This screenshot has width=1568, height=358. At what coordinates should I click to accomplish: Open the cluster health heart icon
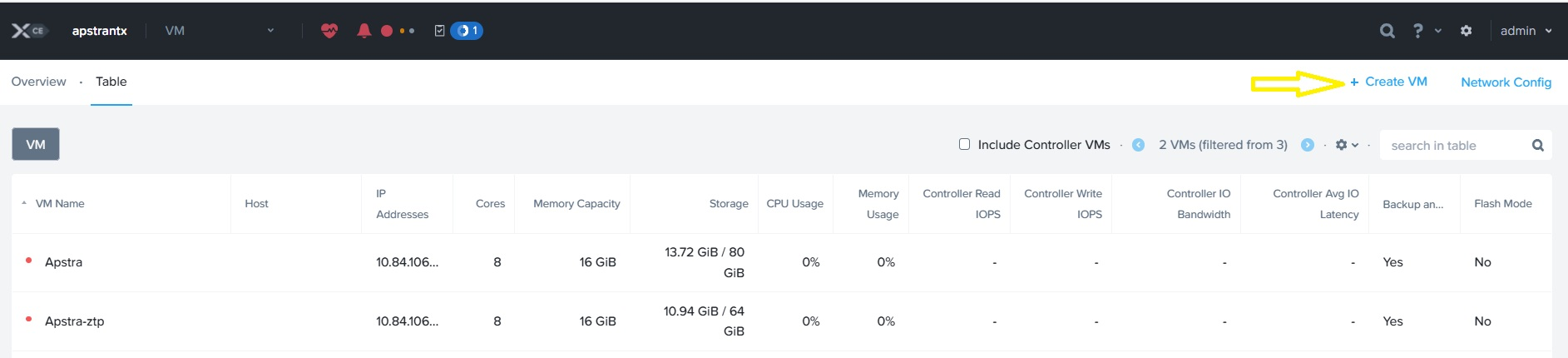tap(329, 31)
